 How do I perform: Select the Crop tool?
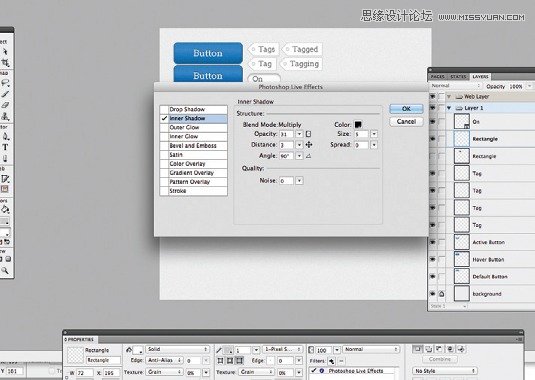click(x=5, y=62)
